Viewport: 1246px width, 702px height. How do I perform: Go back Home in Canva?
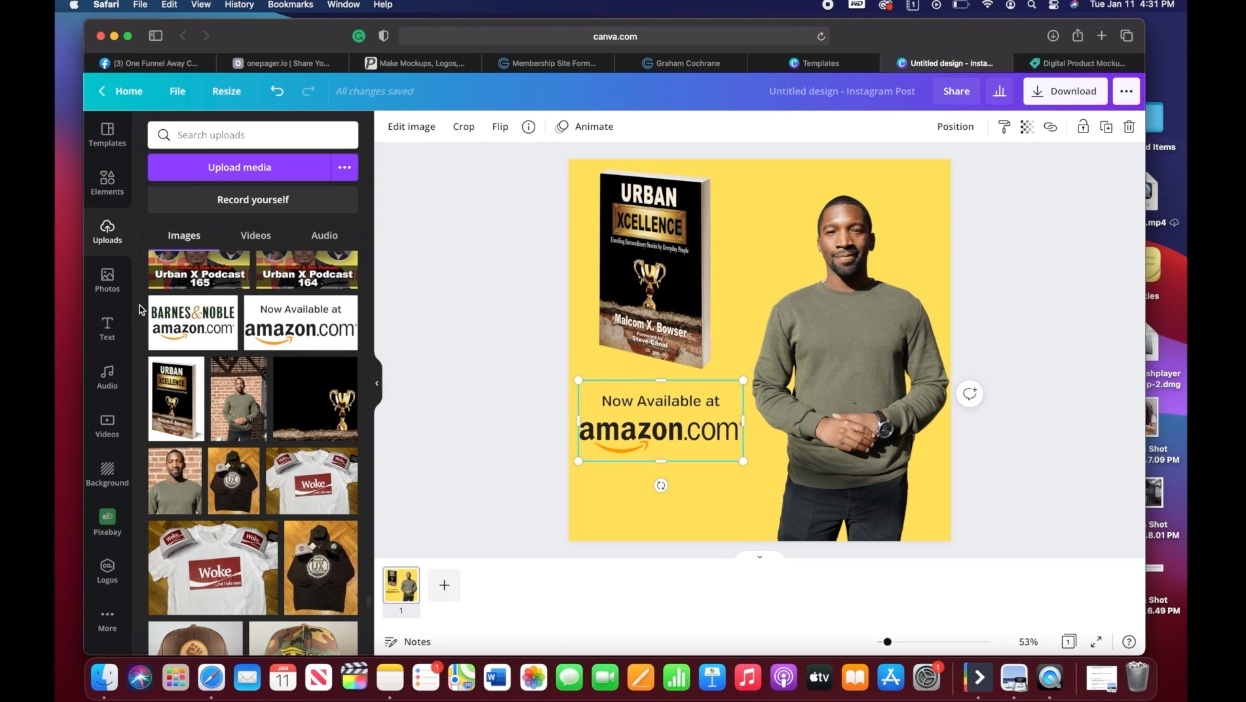coord(120,91)
